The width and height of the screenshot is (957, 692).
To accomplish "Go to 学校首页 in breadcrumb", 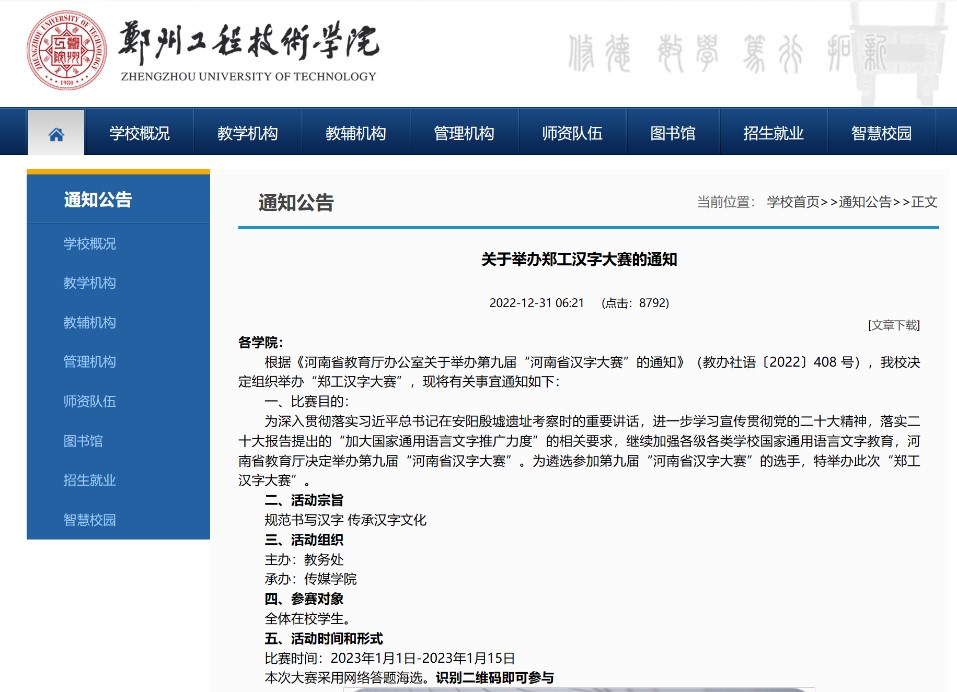I will point(793,202).
